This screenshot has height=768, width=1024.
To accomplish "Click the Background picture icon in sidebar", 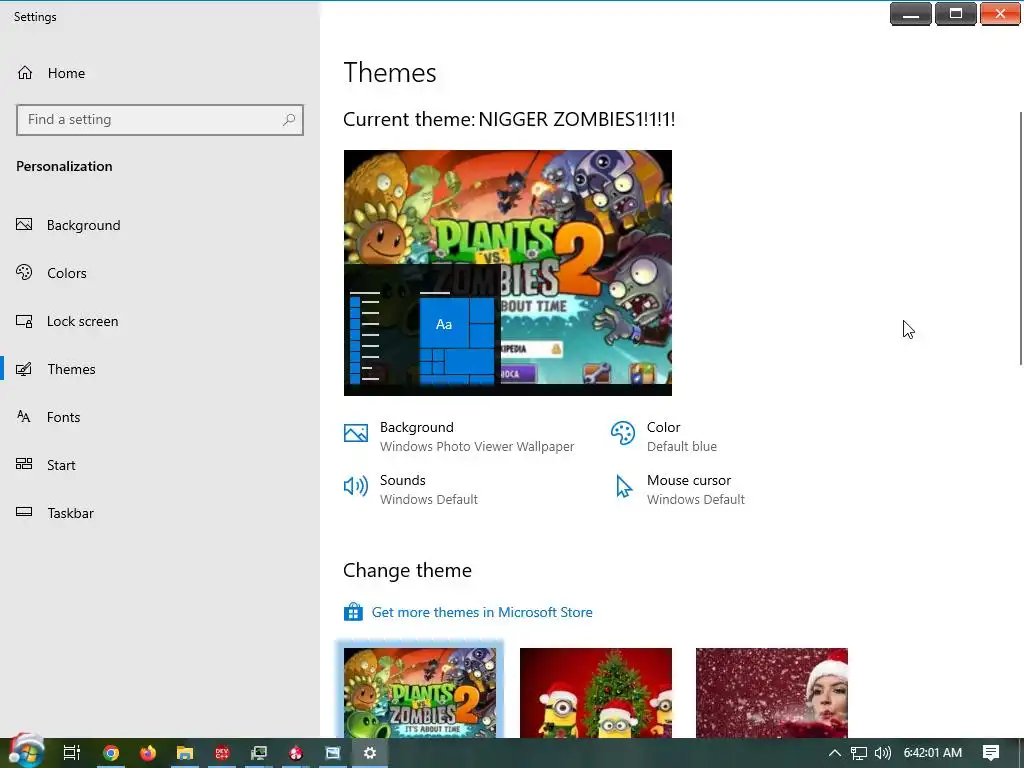I will click(24, 225).
